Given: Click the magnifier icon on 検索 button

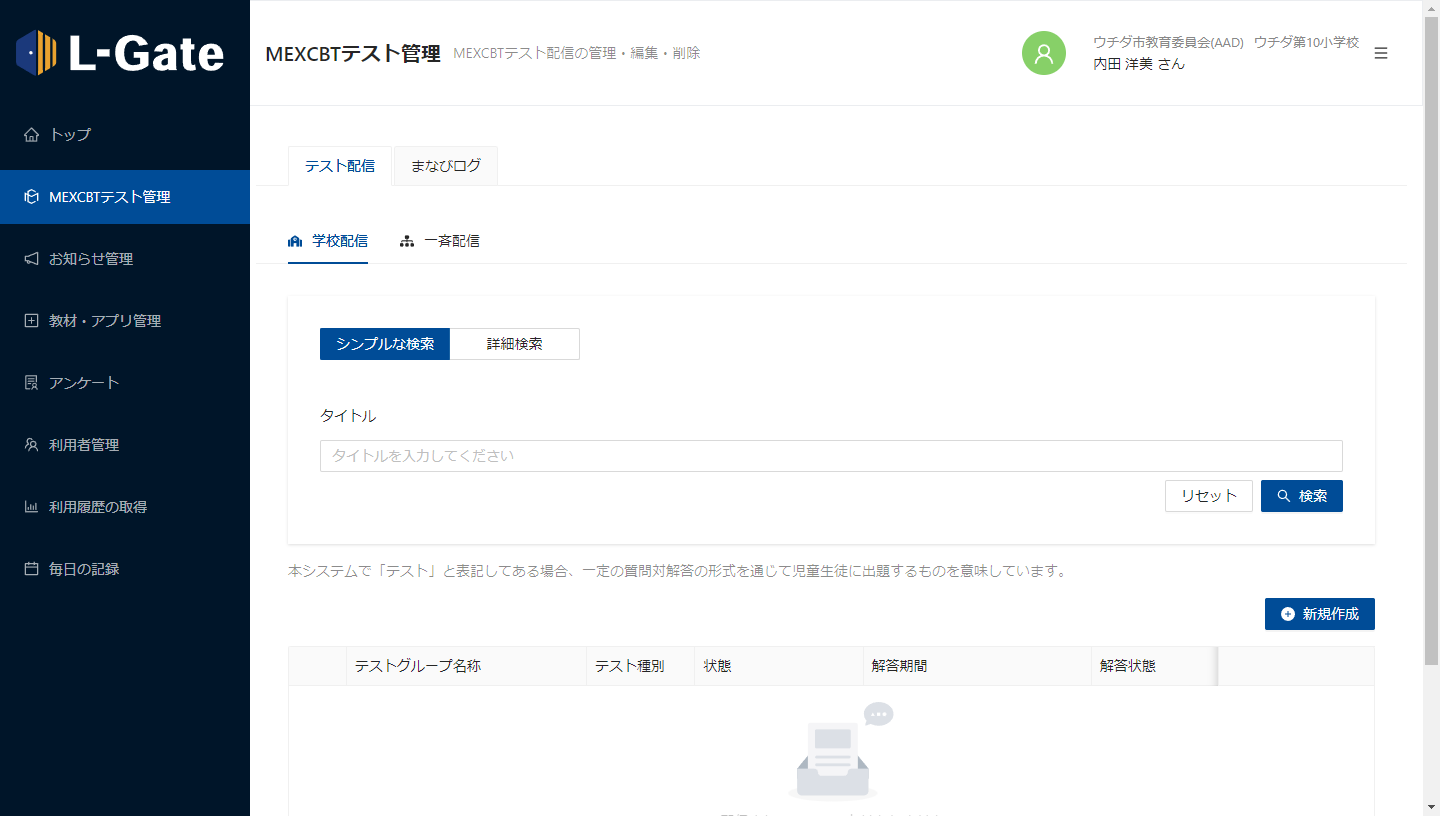Looking at the screenshot, I should click(1284, 496).
